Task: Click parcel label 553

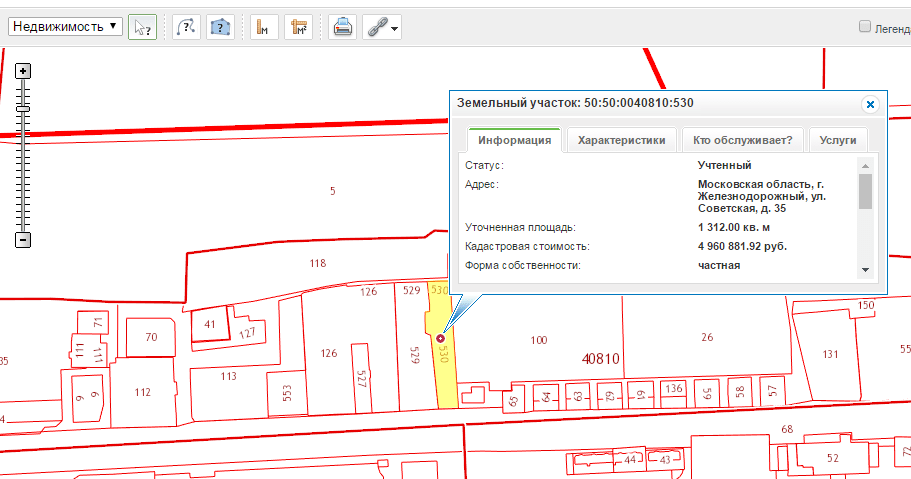Action: [287, 394]
